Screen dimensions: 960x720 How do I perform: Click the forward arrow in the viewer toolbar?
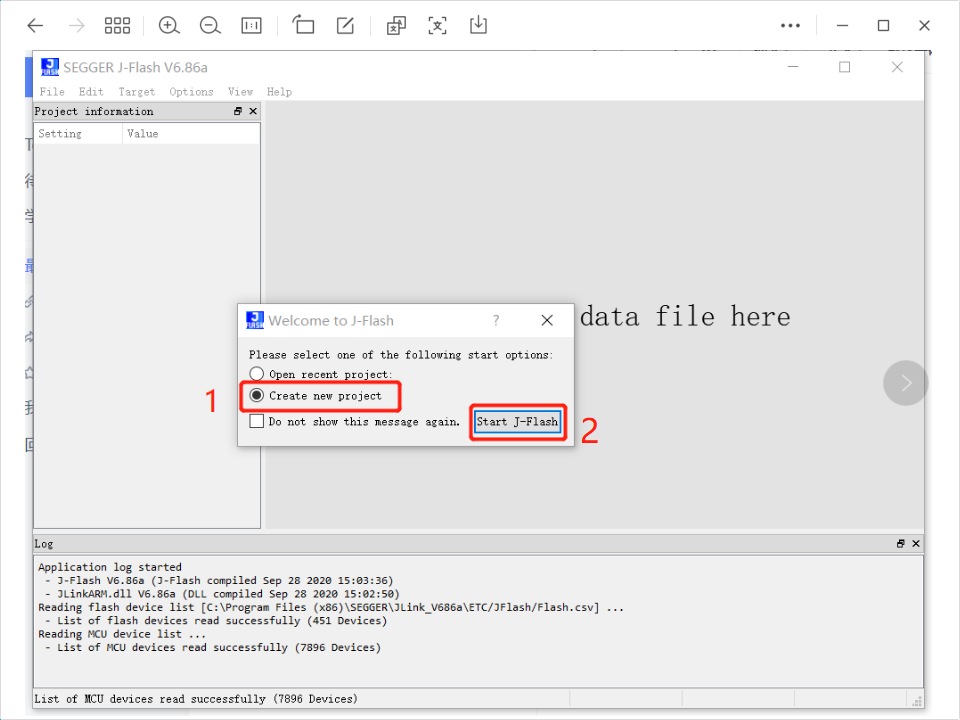pos(77,26)
